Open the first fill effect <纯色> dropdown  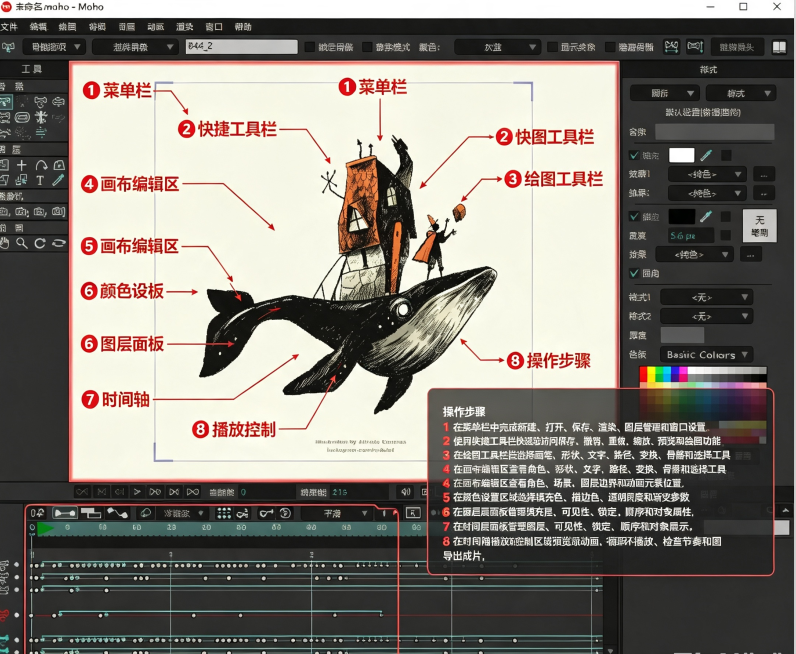click(707, 174)
